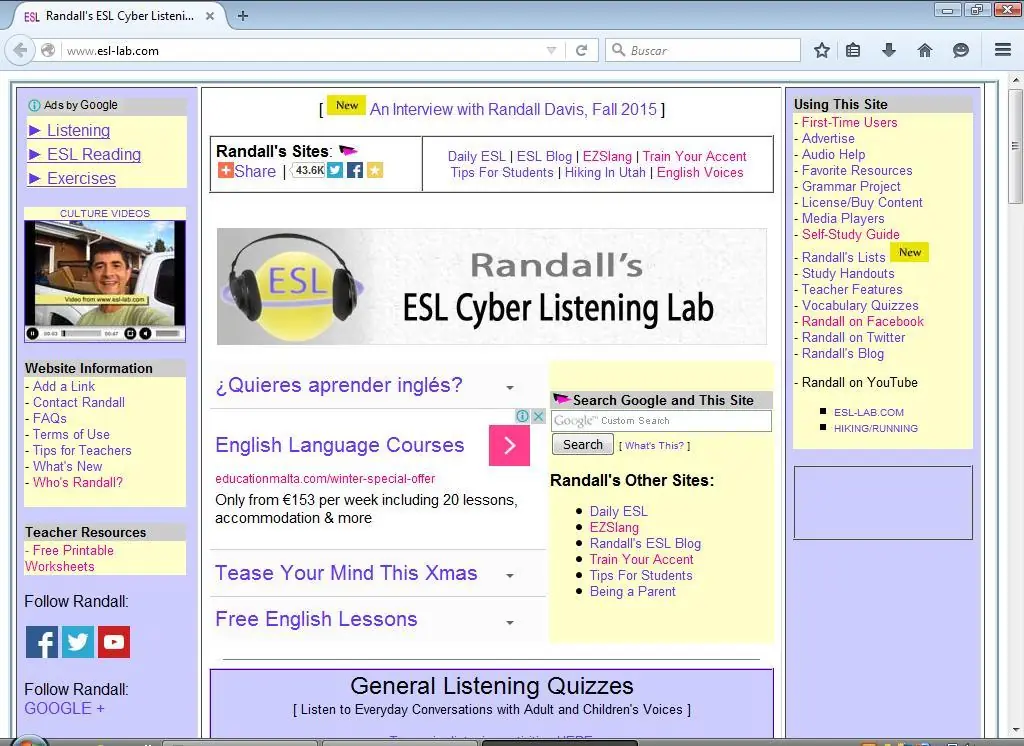Open the chat smiley toolbar icon
This screenshot has width=1024, height=746.
click(x=961, y=50)
